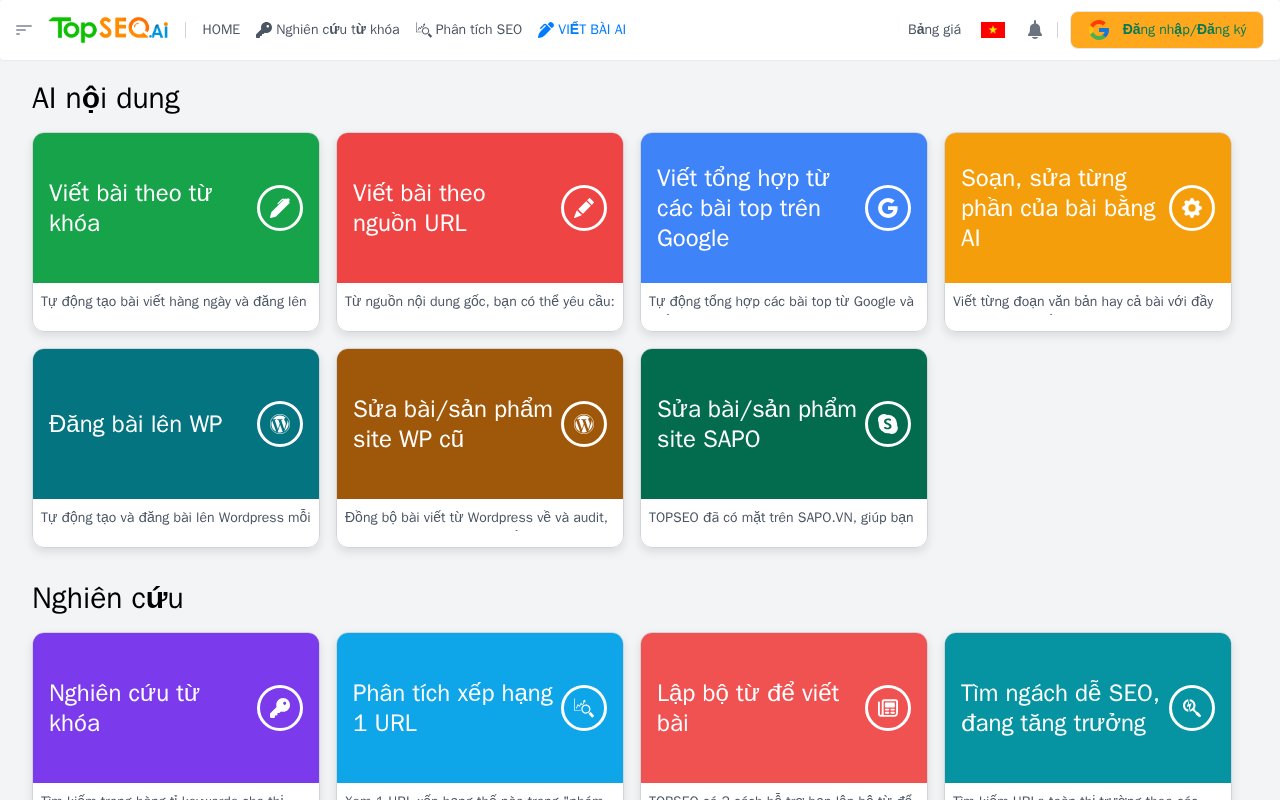Click the notification bell icon
This screenshot has width=1280, height=800.
click(1035, 30)
